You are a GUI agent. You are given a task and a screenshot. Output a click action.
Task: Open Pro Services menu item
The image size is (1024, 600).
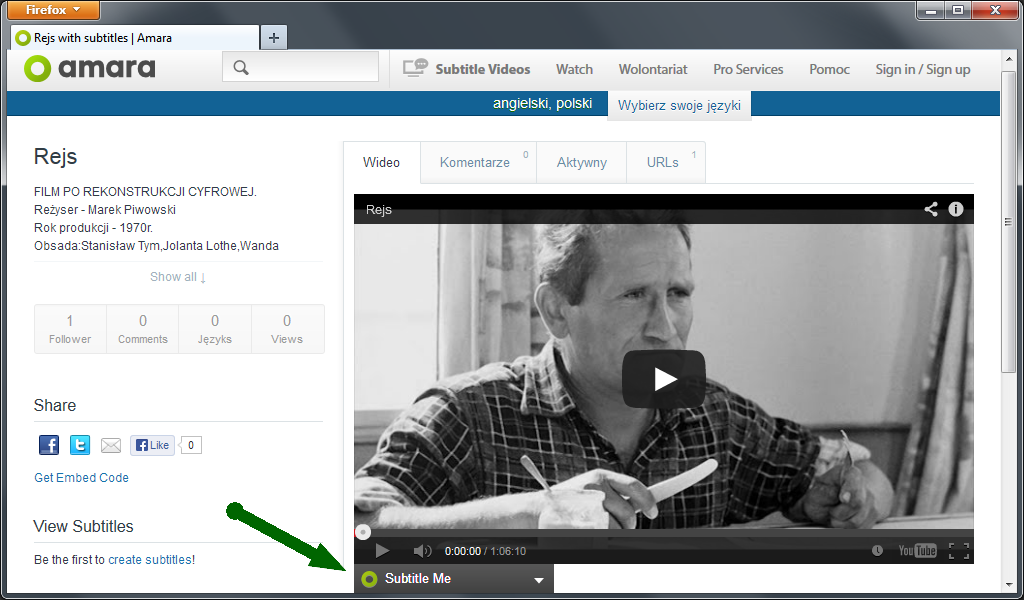(x=748, y=69)
